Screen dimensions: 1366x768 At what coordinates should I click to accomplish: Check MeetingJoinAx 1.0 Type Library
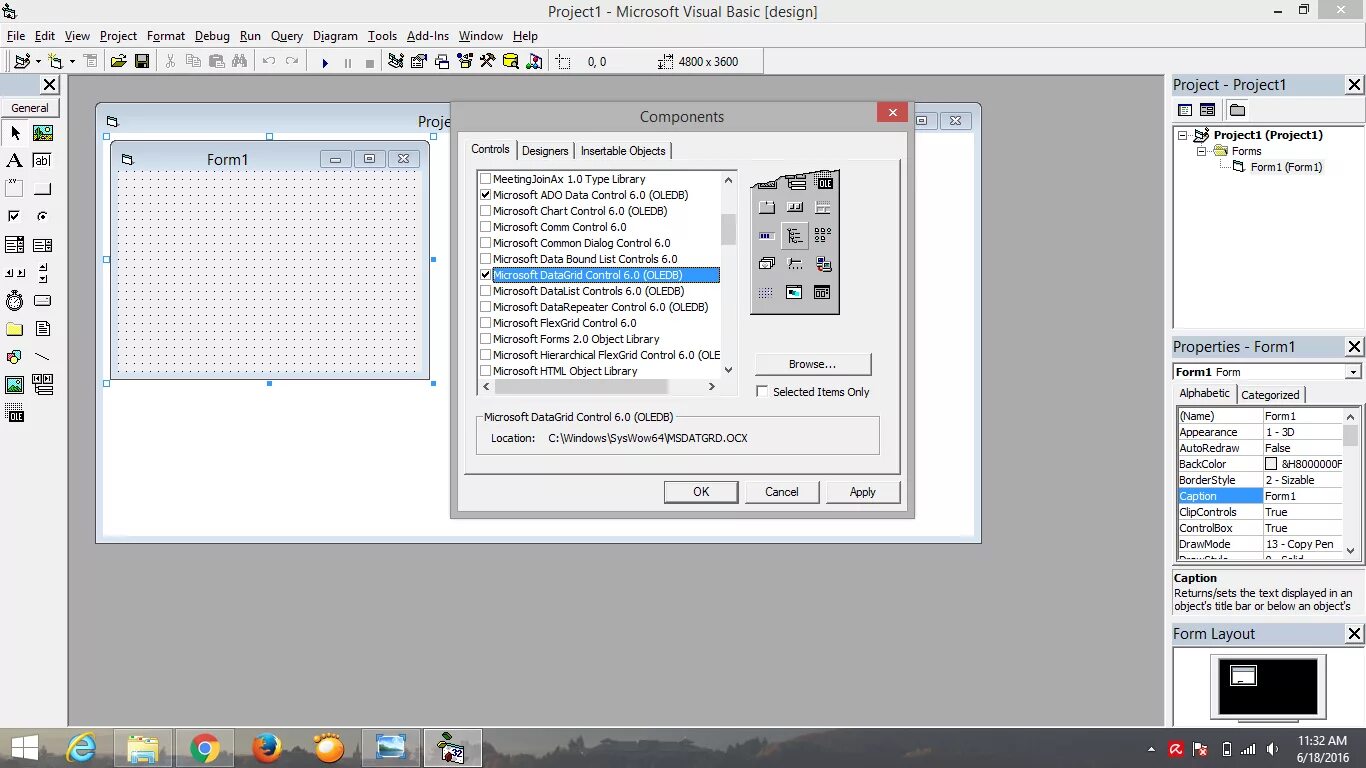tap(486, 179)
